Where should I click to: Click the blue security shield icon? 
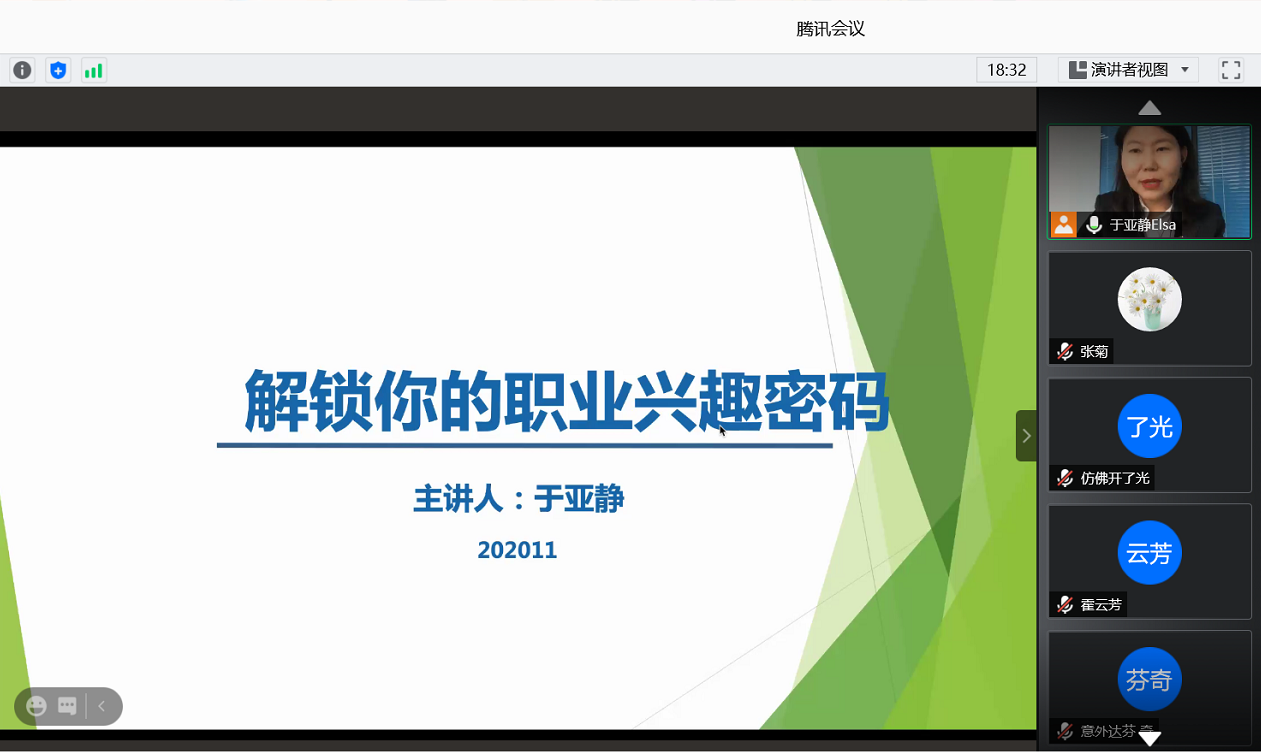coord(58,70)
